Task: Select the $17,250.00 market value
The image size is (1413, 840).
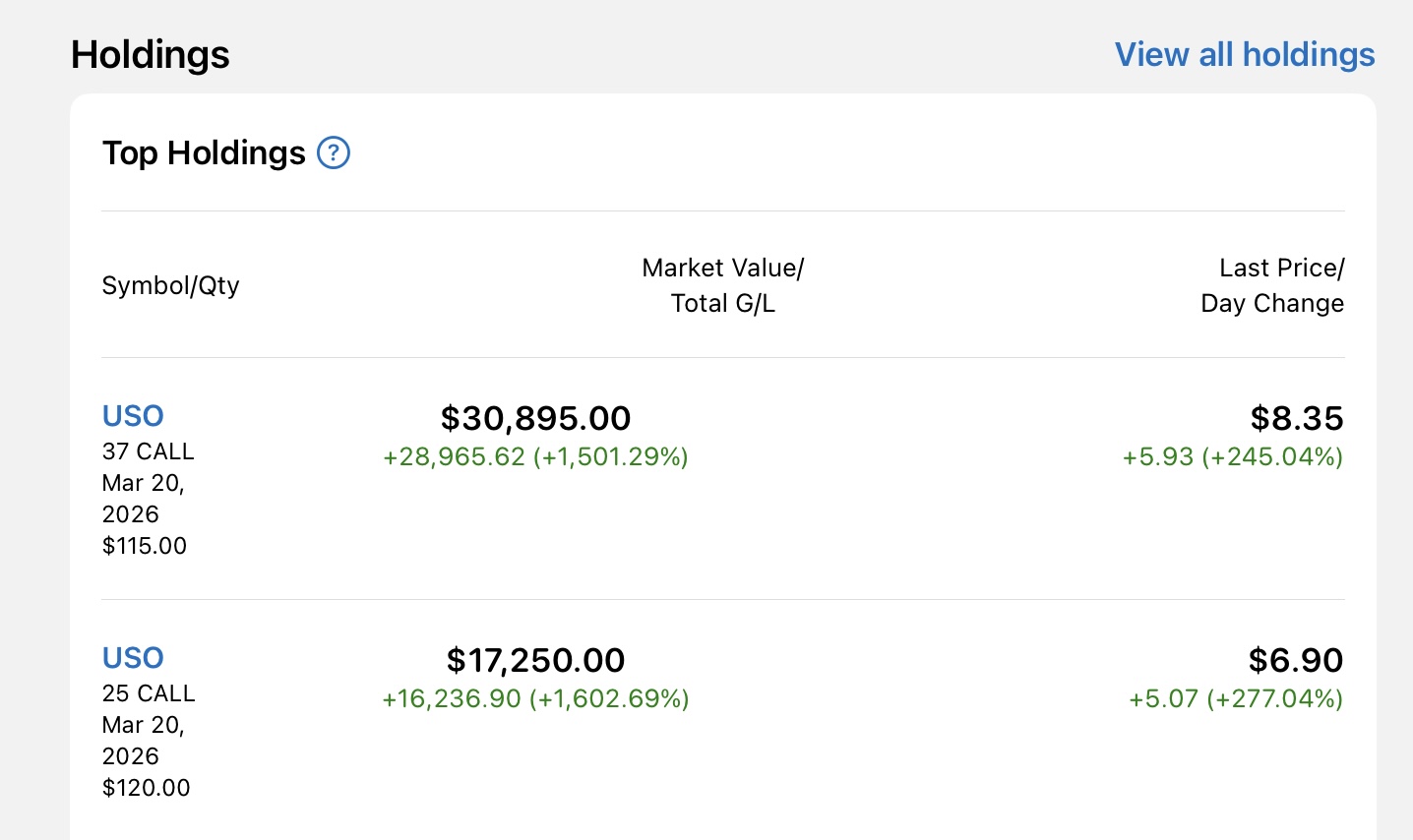Action: pos(535,660)
